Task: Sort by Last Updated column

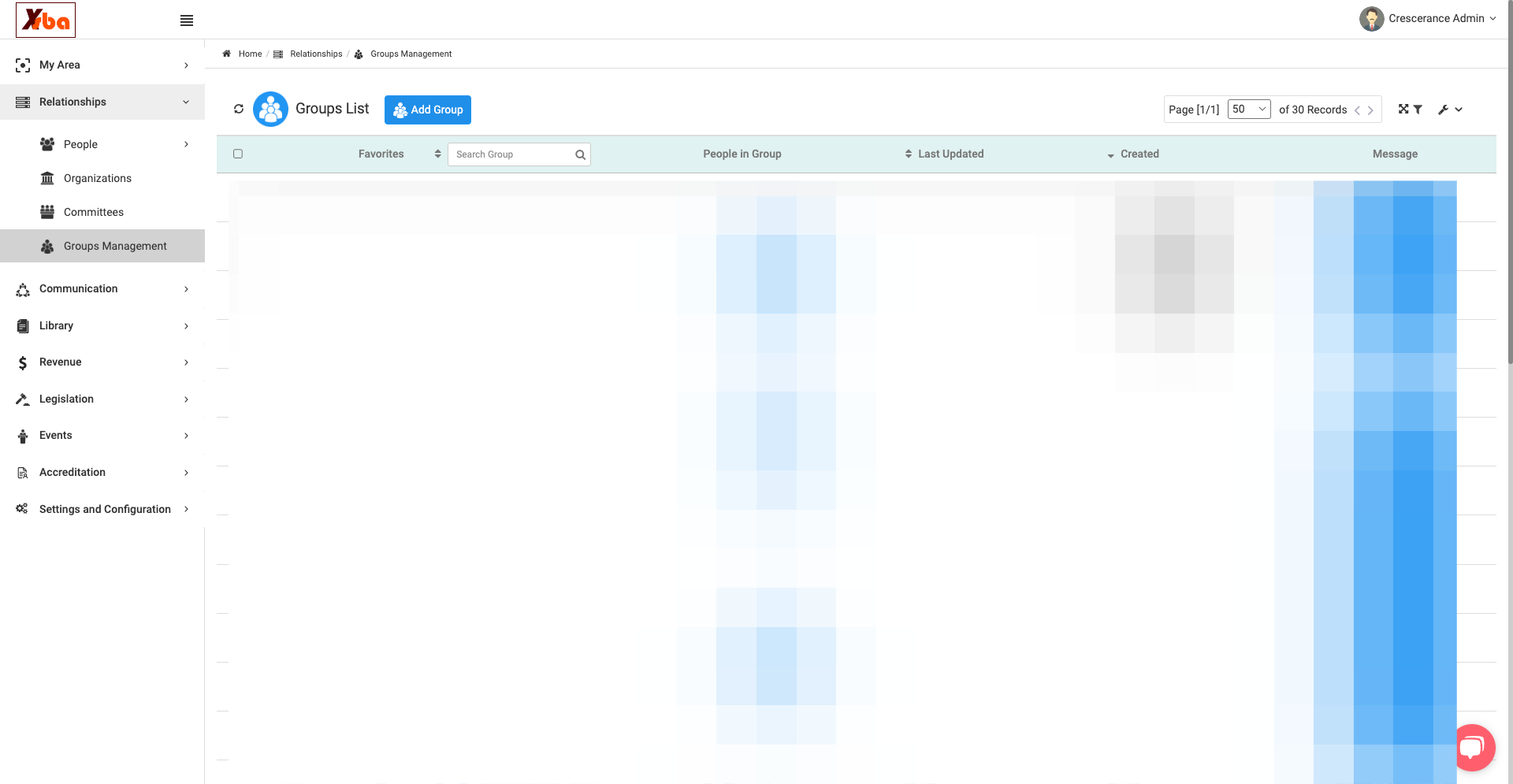Action: [x=944, y=154]
